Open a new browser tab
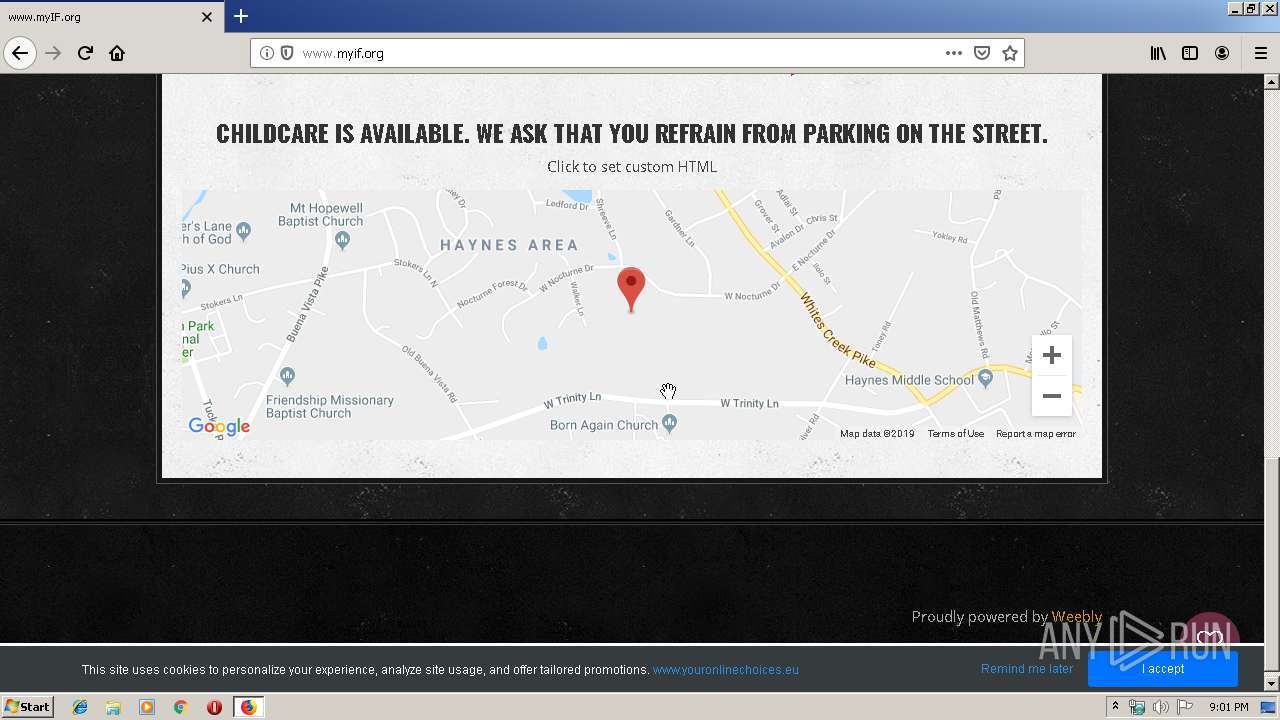This screenshot has width=1280, height=720. tap(241, 16)
